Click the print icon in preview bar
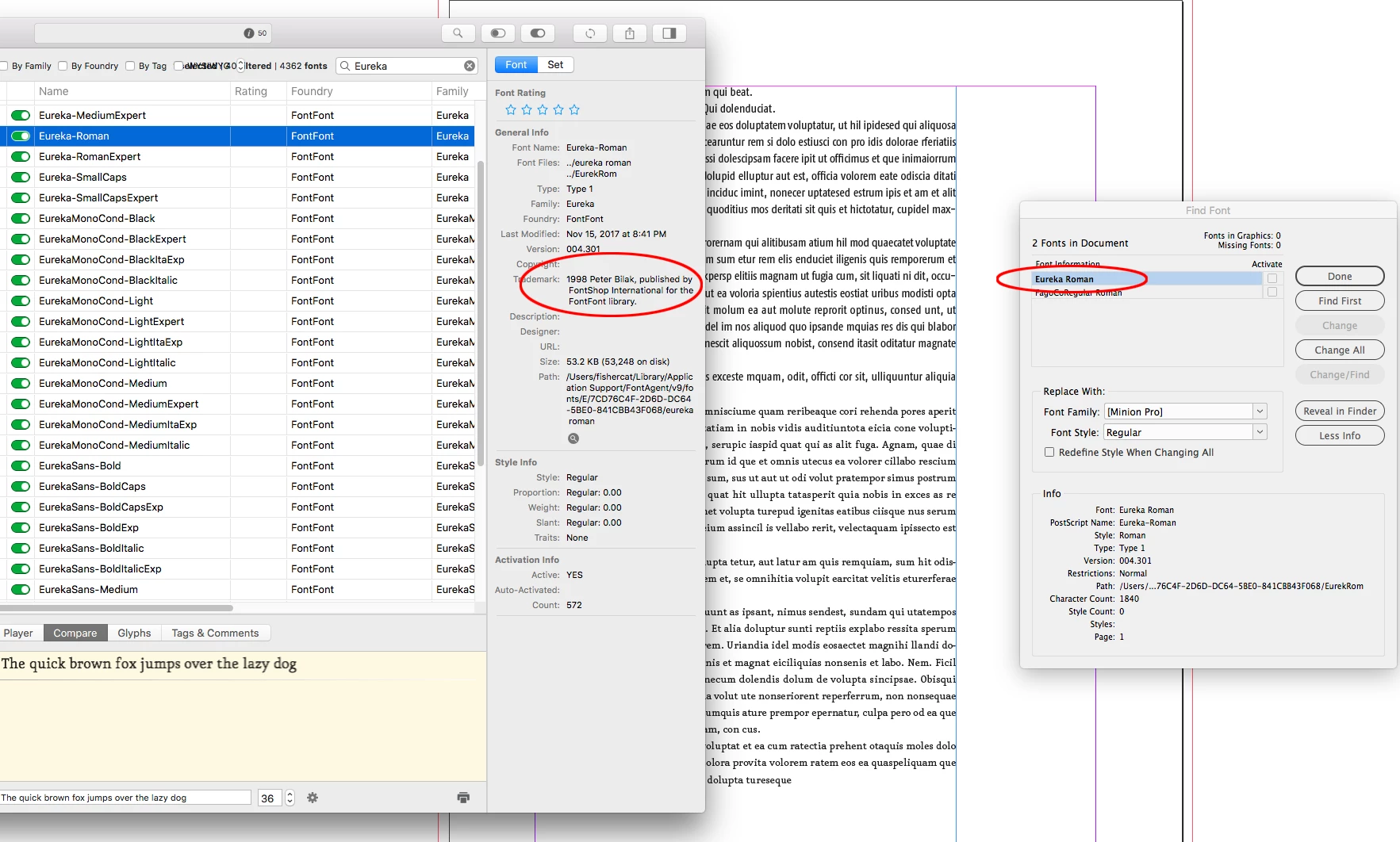This screenshot has width=1400, height=842. (463, 798)
